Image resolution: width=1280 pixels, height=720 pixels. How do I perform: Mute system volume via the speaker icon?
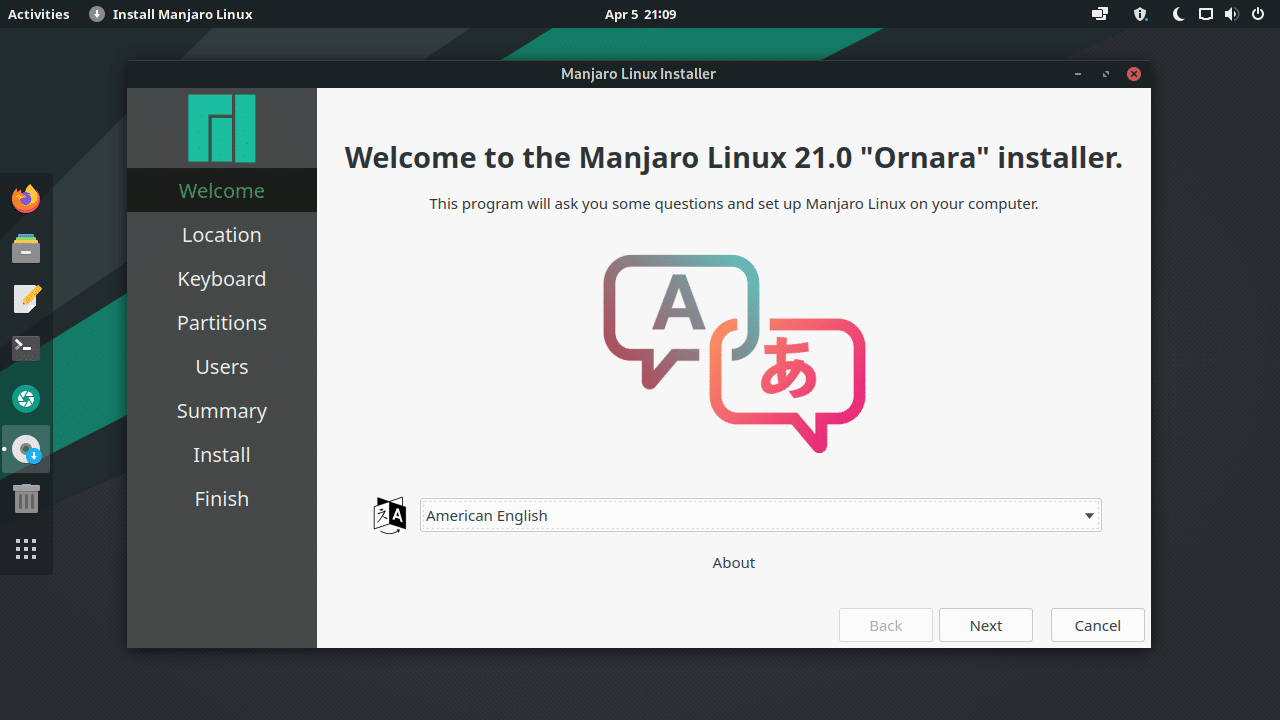[1232, 14]
